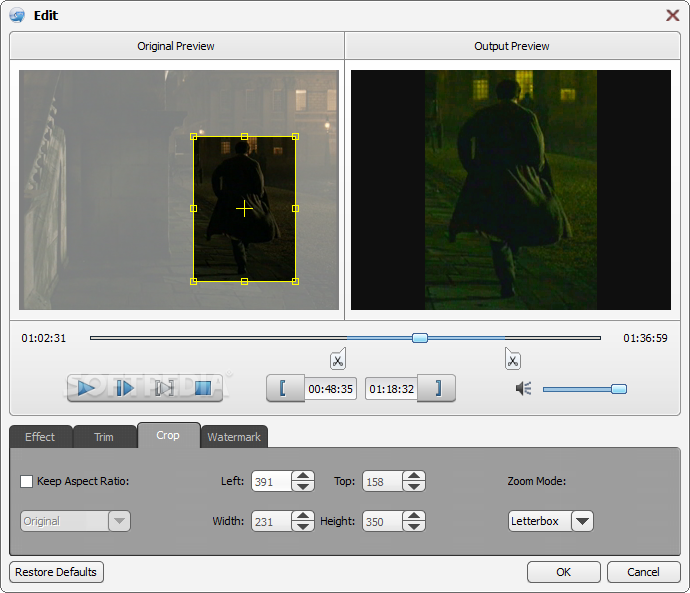Click the volume slider handle

pyautogui.click(x=619, y=389)
